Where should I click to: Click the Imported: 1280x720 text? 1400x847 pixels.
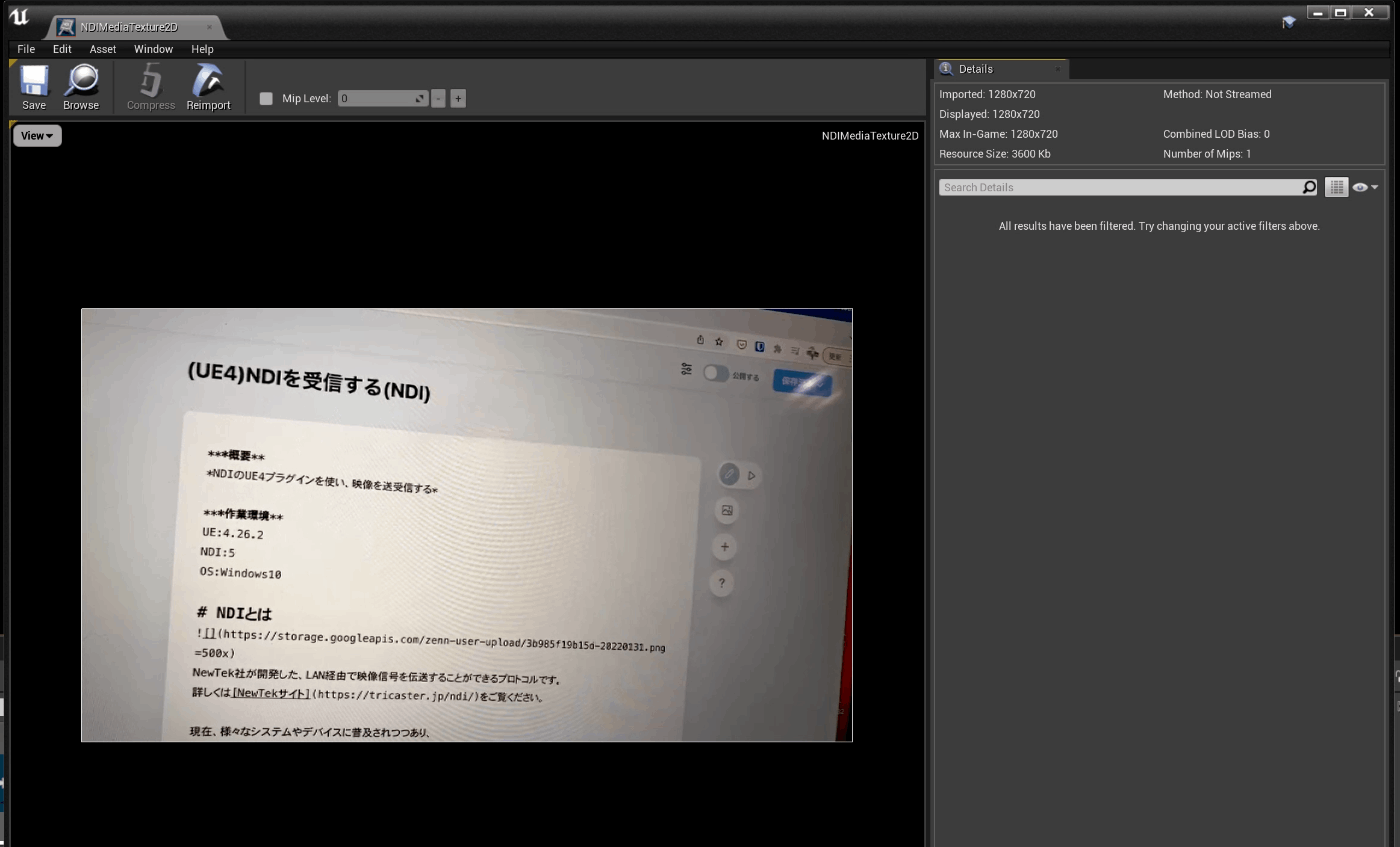click(x=987, y=94)
